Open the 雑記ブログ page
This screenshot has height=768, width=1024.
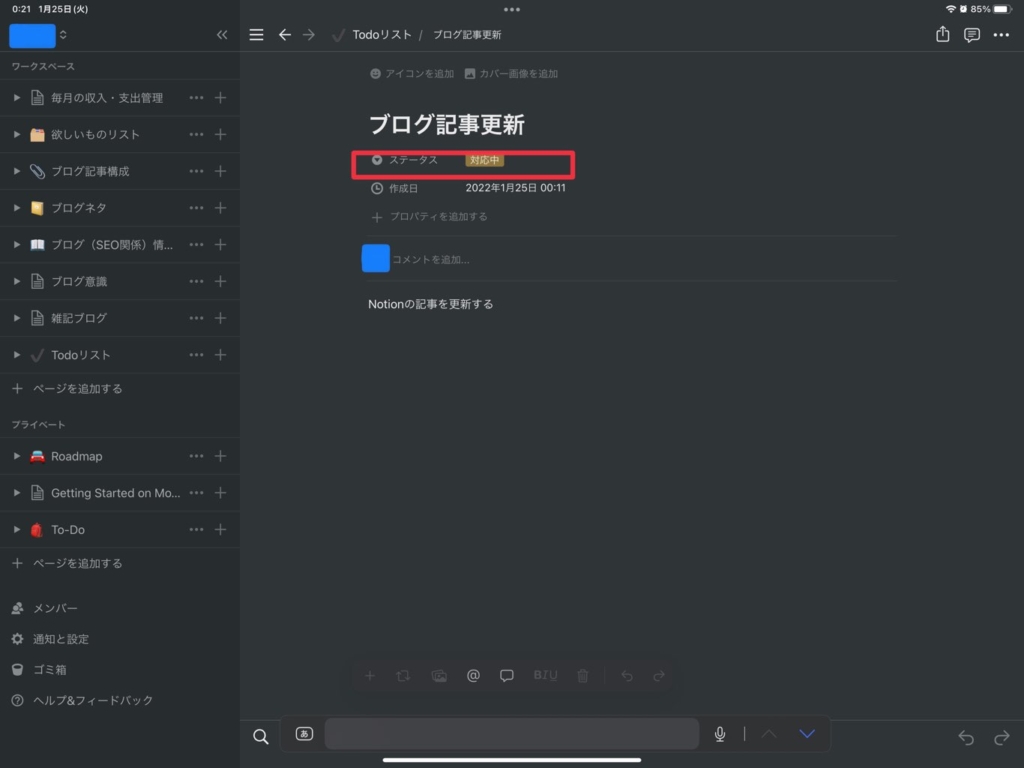[79, 318]
